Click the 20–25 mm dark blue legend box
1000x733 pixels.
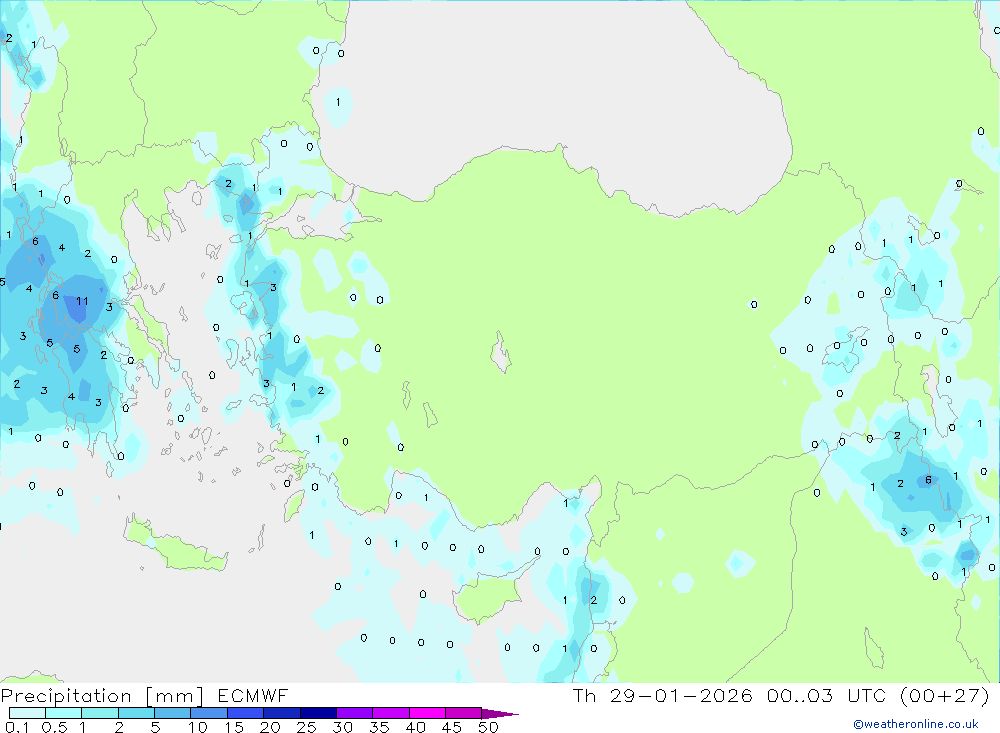tap(281, 713)
